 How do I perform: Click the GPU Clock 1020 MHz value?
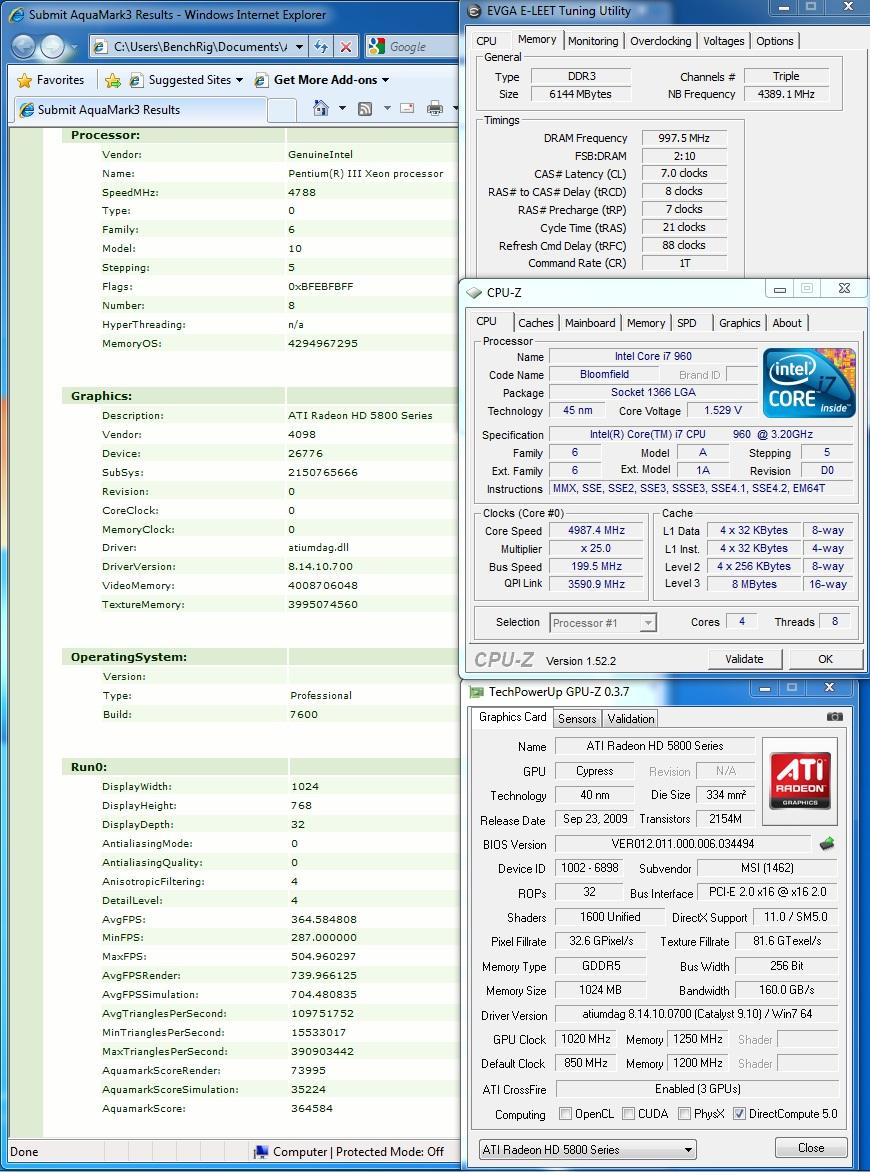[586, 1039]
